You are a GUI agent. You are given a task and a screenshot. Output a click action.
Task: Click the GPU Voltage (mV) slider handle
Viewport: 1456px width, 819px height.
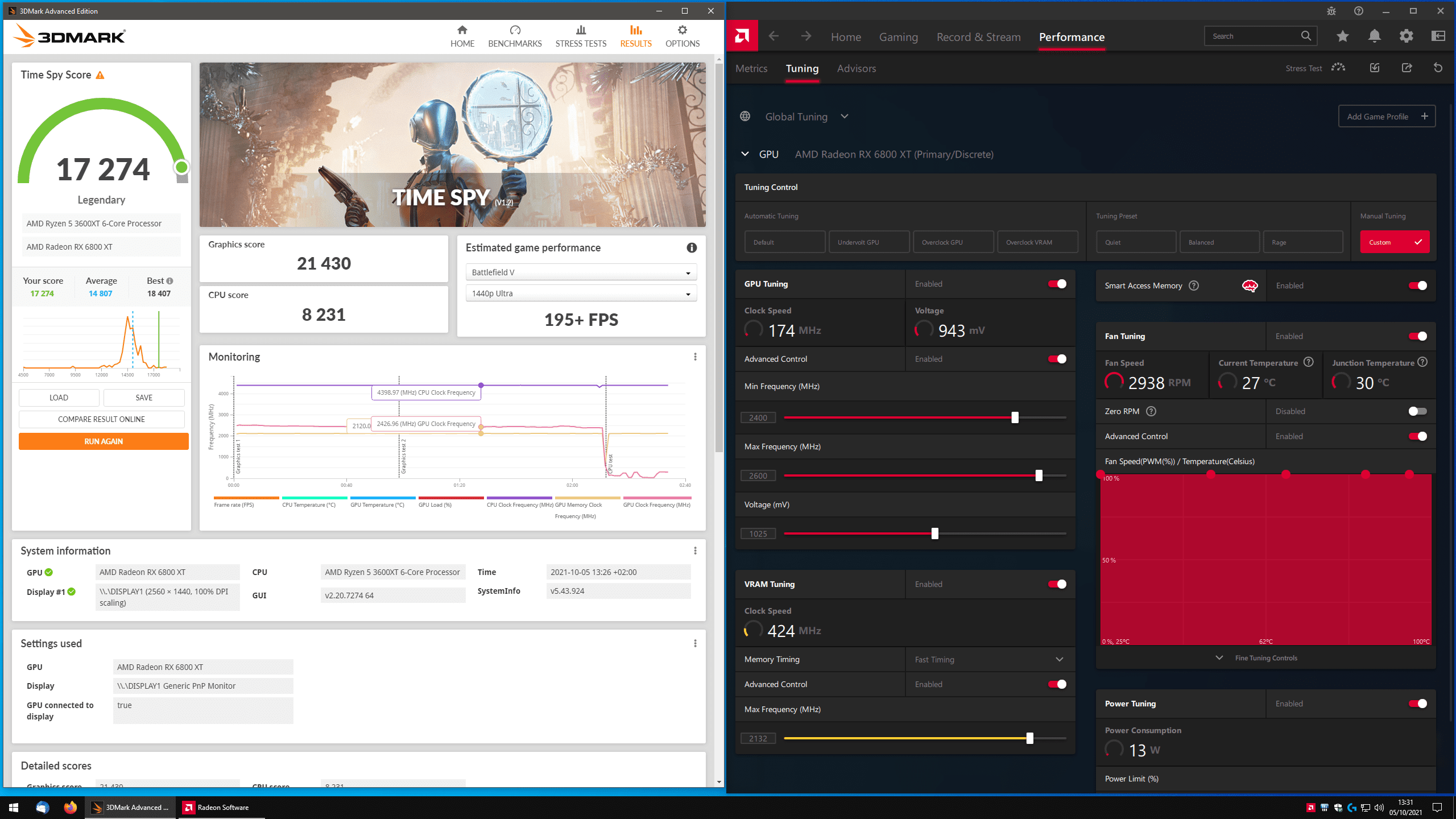tap(934, 533)
